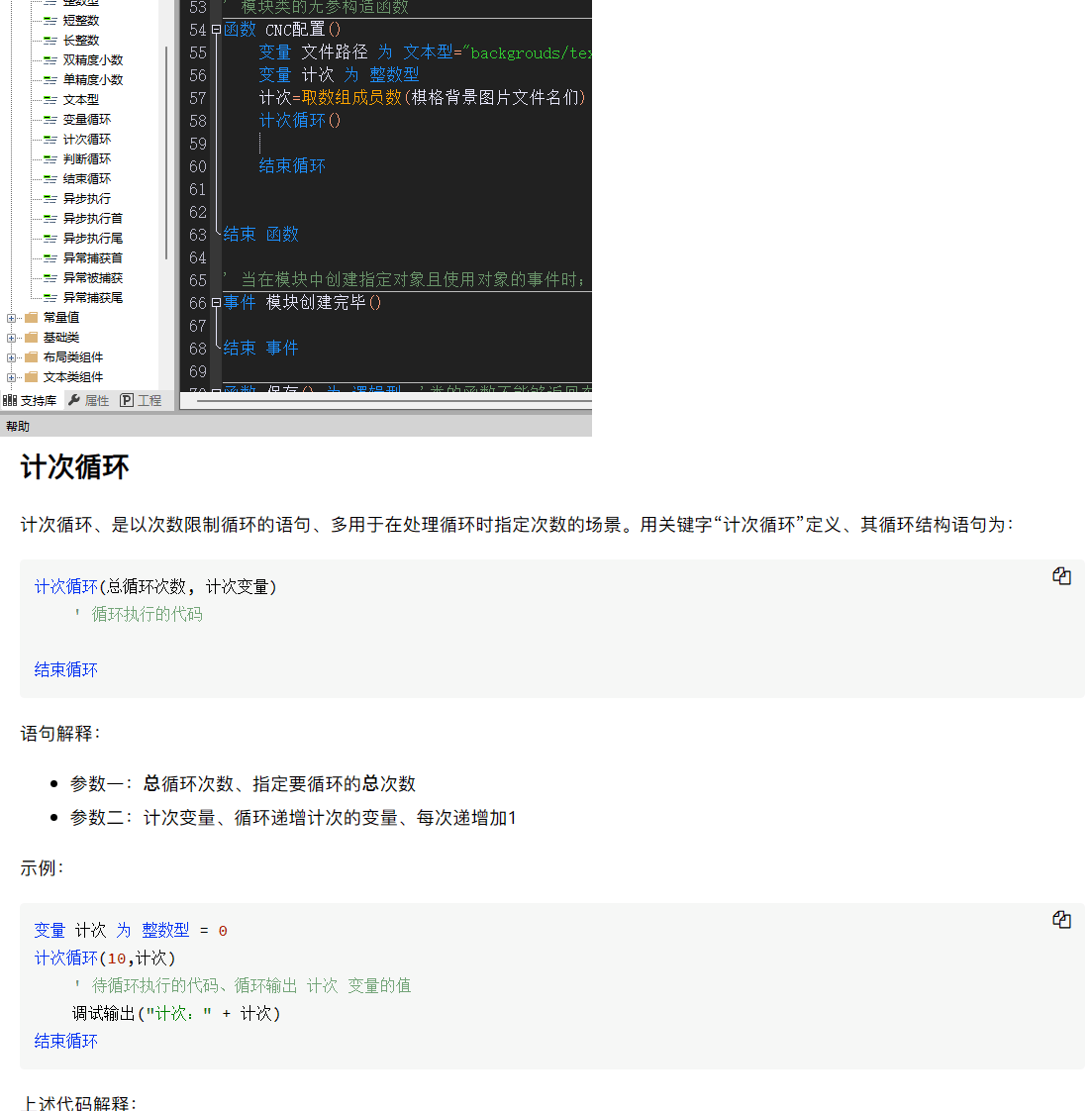Click the 布局类组件 folder icon
Image resolution: width=1092 pixels, height=1111 pixels.
coord(32,357)
